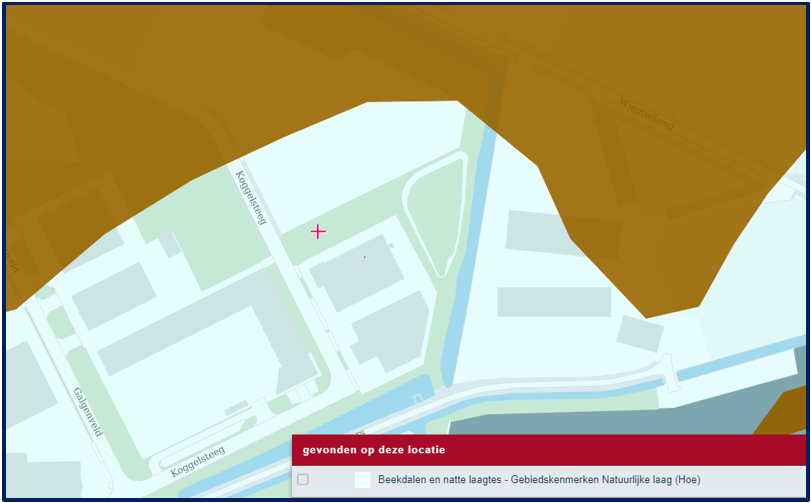Viewport: 811px width, 503px height.
Task: Click the vertical blue canal on the map
Action: coord(472,250)
